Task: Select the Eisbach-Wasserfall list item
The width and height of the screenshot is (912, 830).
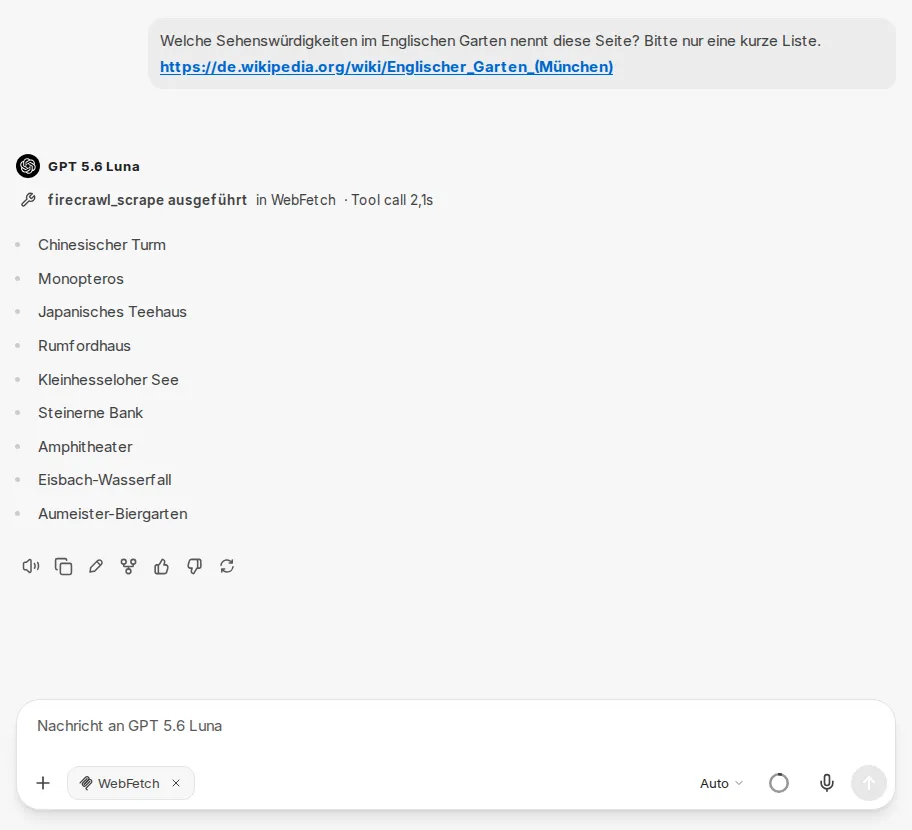Action: click(105, 480)
